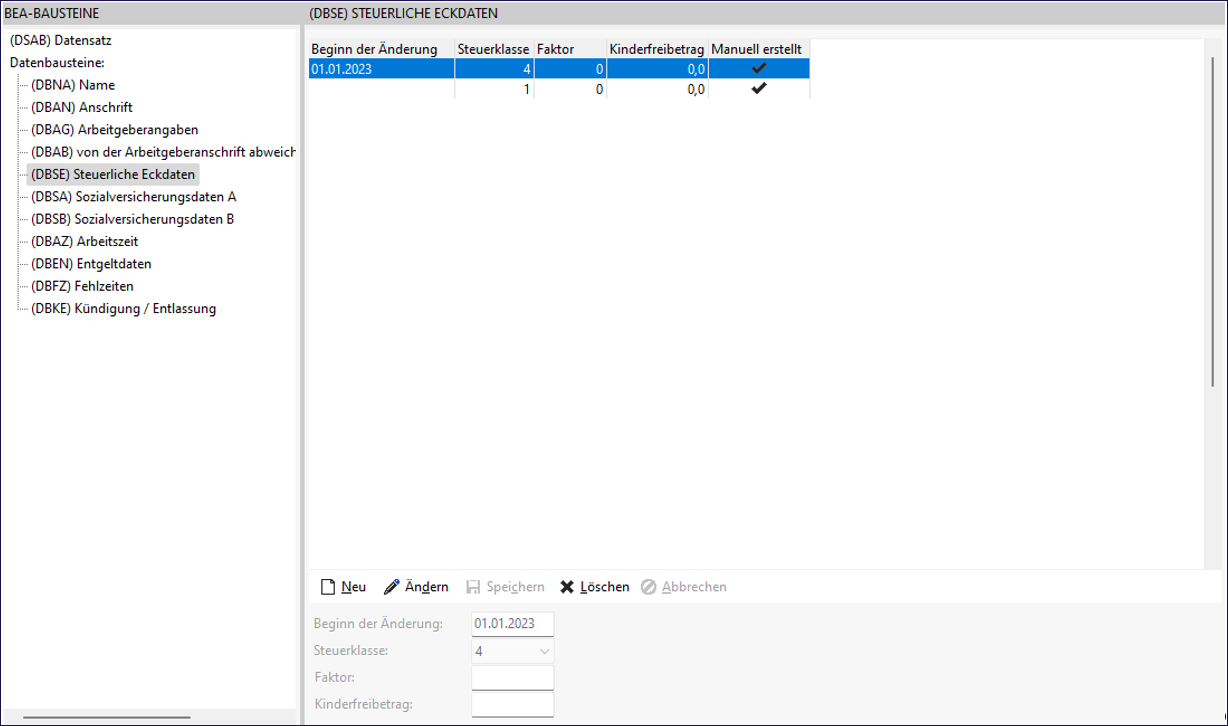Click the Kinderfreibetrag column header

coord(657,49)
